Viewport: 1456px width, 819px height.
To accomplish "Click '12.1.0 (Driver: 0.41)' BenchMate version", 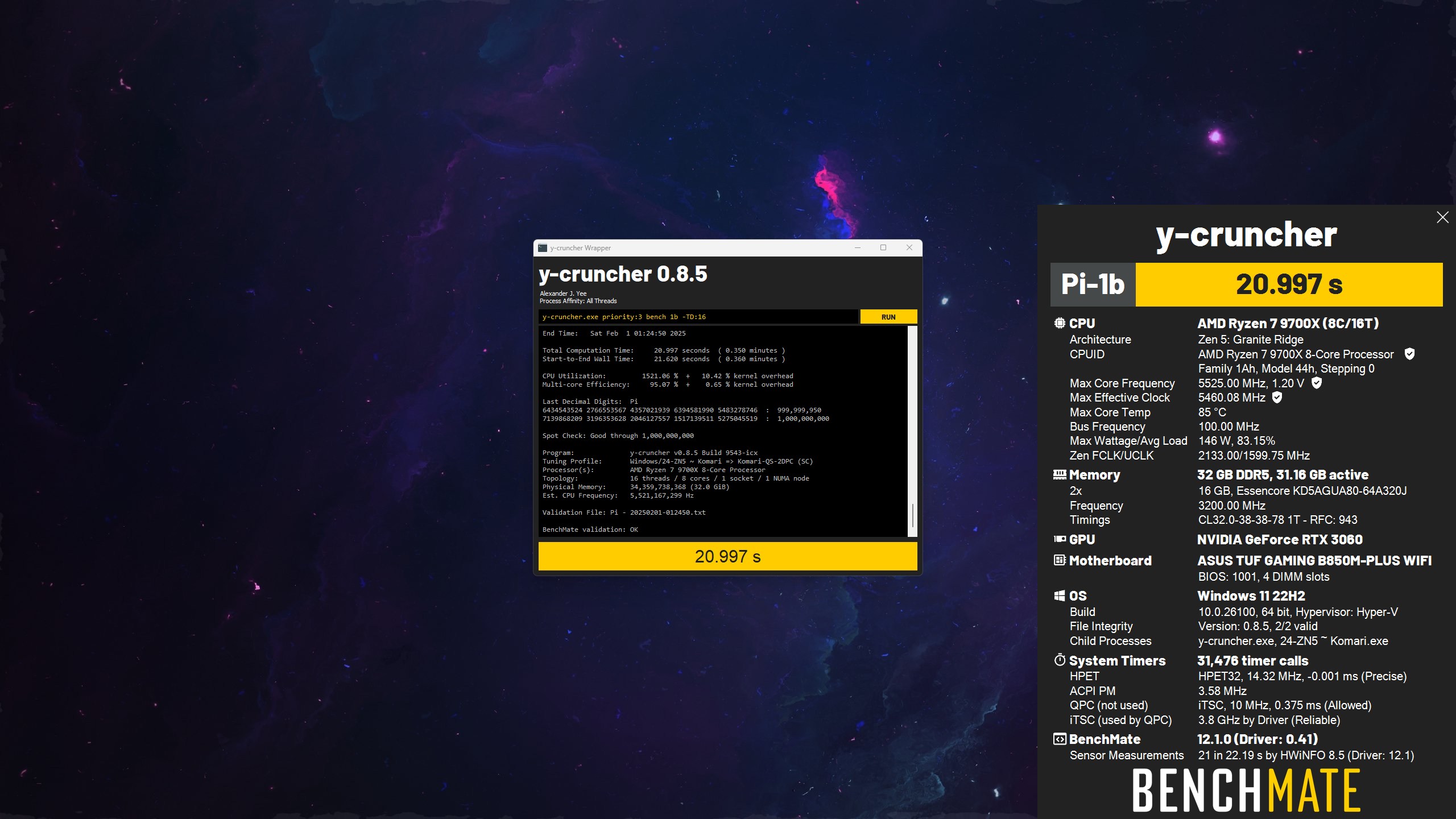I will [x=1258, y=739].
